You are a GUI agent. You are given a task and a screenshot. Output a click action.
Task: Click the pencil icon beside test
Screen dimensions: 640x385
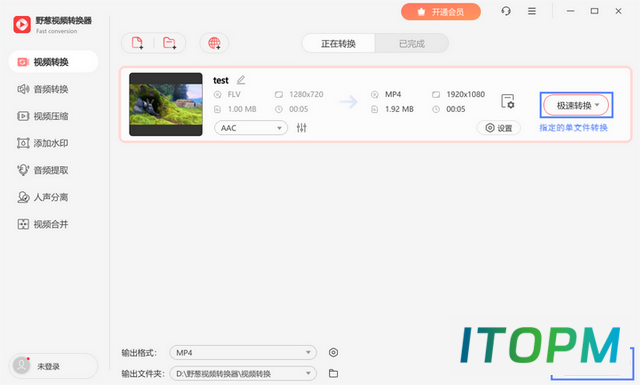241,80
